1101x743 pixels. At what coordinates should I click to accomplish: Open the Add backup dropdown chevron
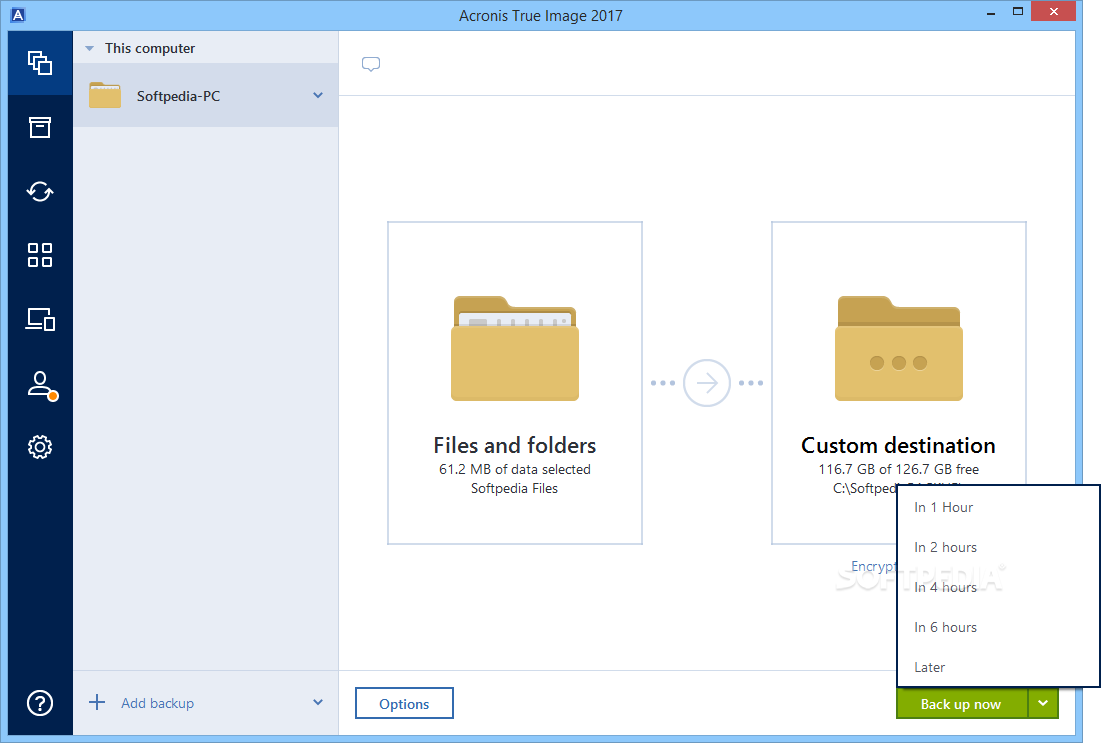pyautogui.click(x=318, y=702)
